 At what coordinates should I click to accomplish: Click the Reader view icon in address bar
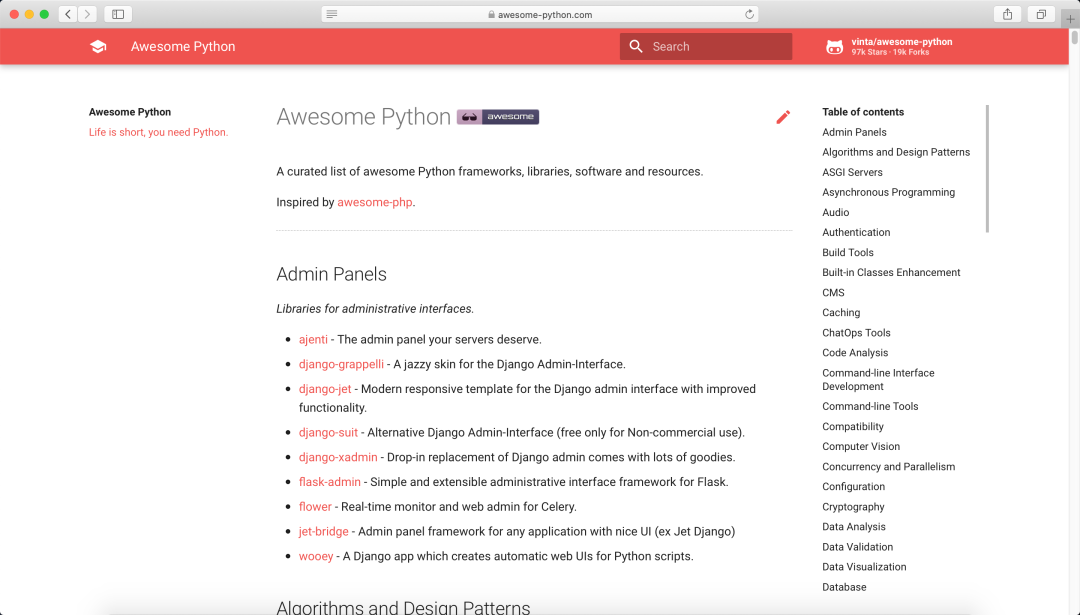pos(331,14)
